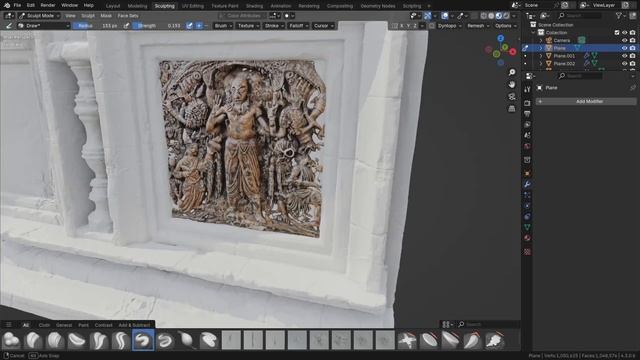
Task: Open Options dropdown in header
Action: [506, 26]
